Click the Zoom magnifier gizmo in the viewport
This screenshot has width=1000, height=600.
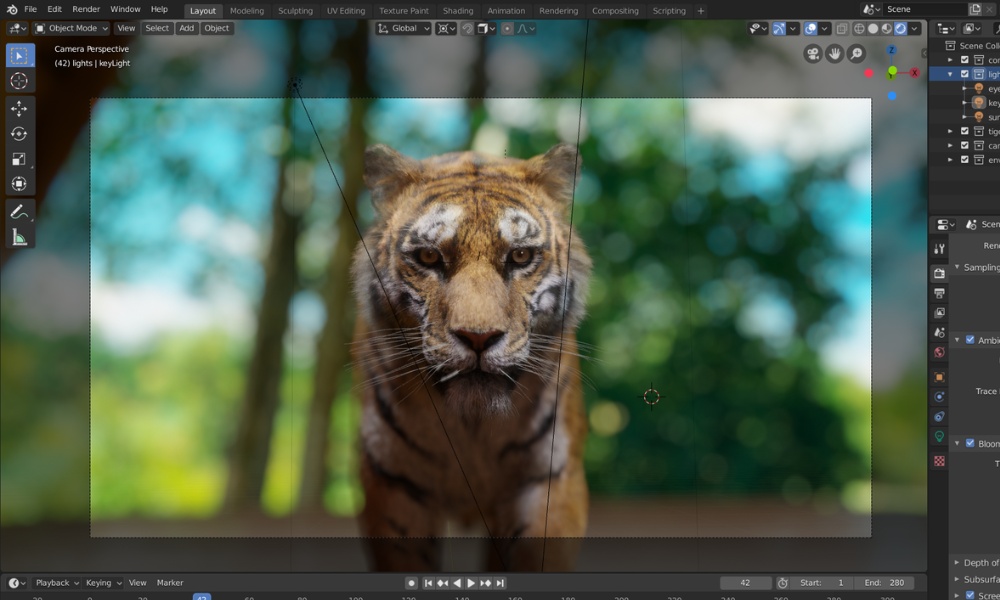pos(857,55)
